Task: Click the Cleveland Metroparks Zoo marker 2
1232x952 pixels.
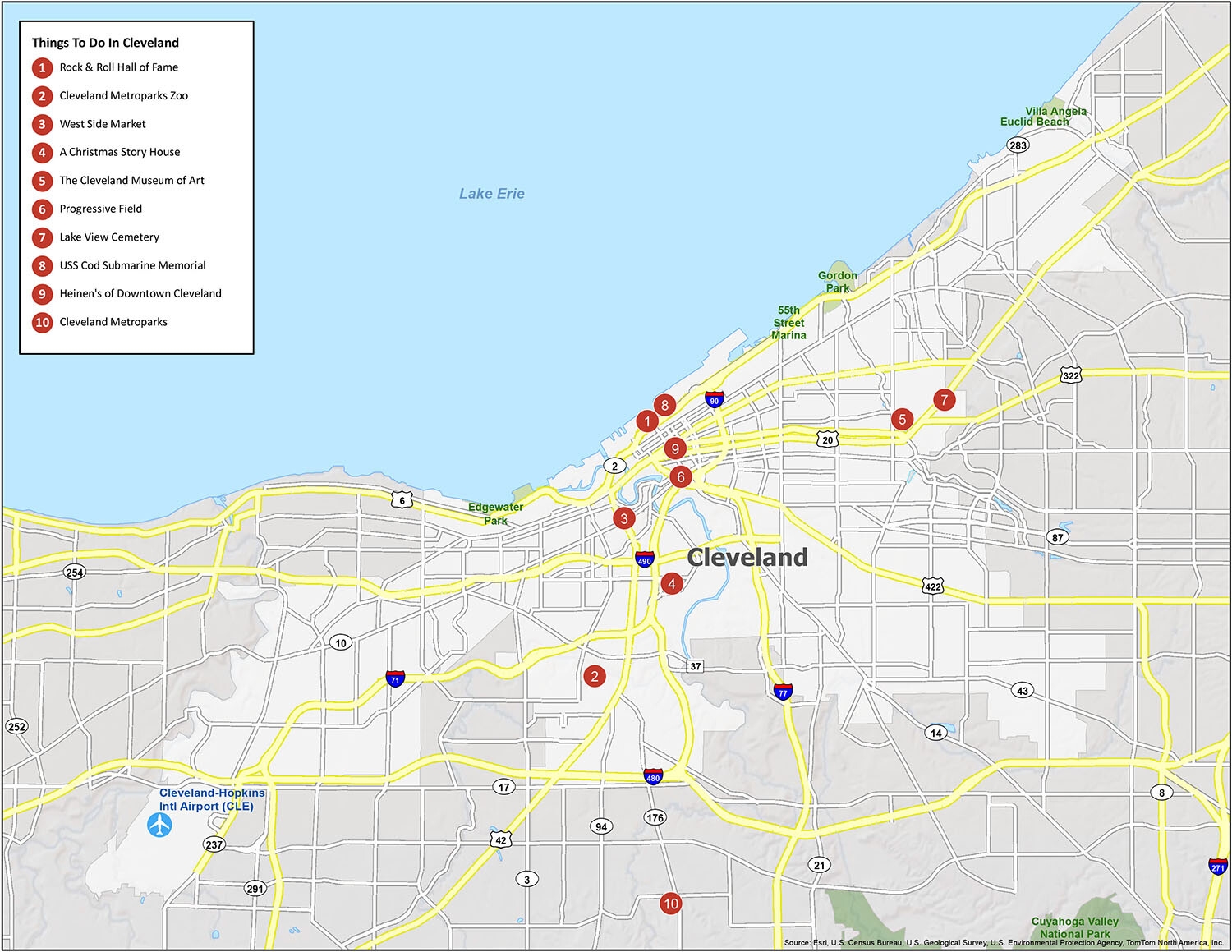Action: pos(595,676)
